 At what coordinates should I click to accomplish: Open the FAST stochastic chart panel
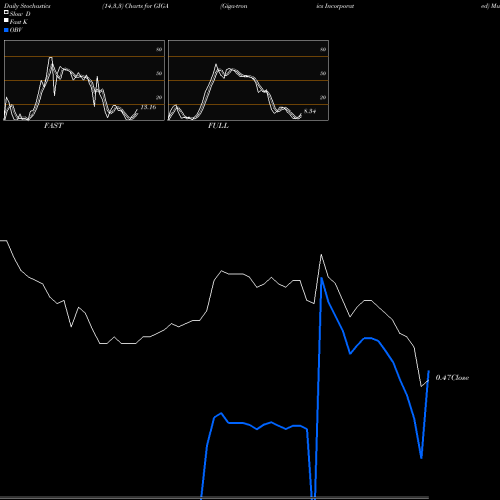pos(84,80)
